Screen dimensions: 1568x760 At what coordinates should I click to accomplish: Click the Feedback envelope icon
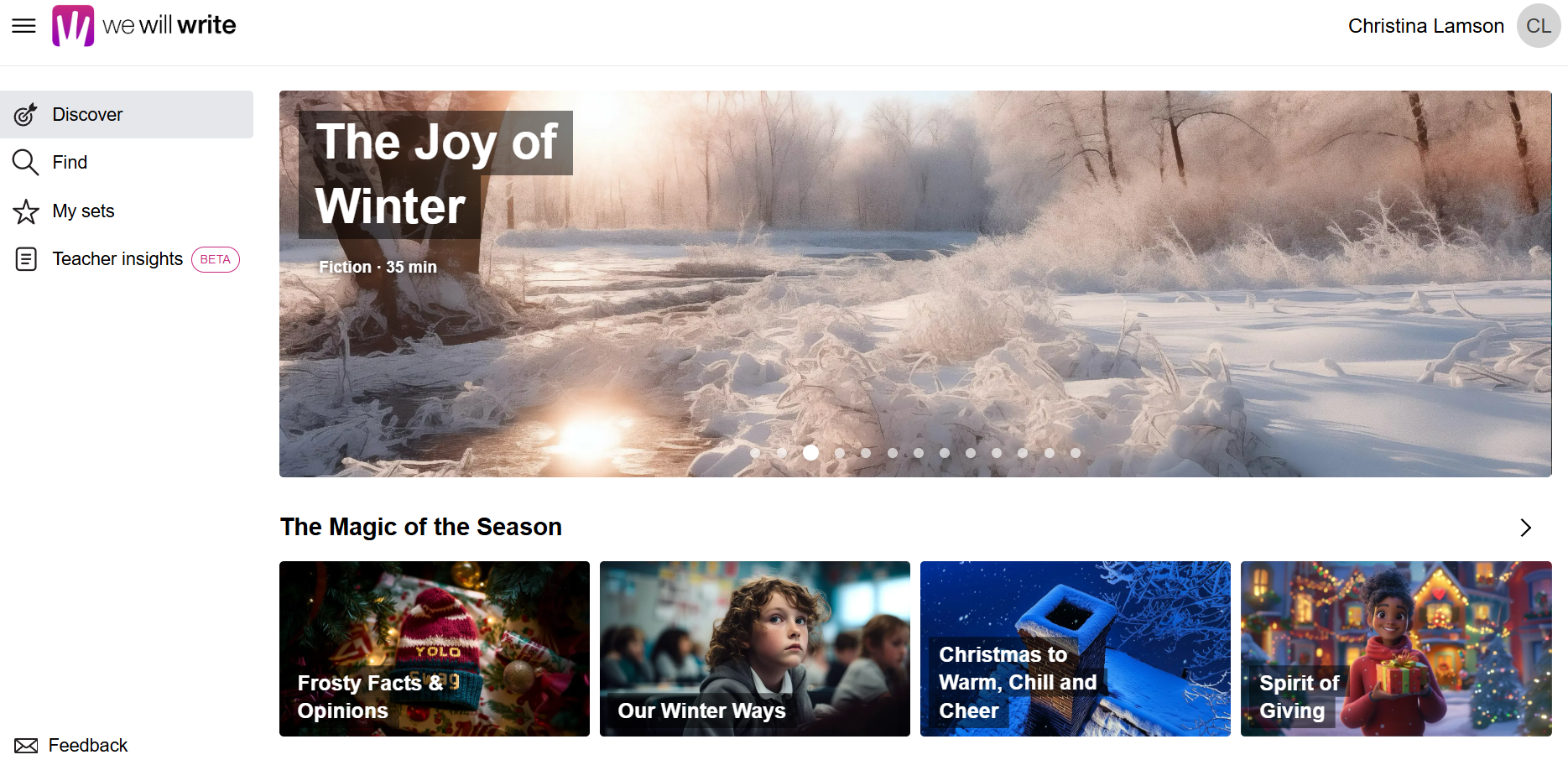point(26,746)
